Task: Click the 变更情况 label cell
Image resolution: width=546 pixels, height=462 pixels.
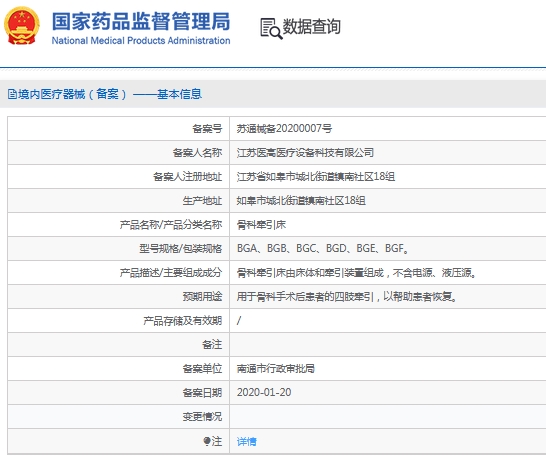Action: click(x=118, y=416)
